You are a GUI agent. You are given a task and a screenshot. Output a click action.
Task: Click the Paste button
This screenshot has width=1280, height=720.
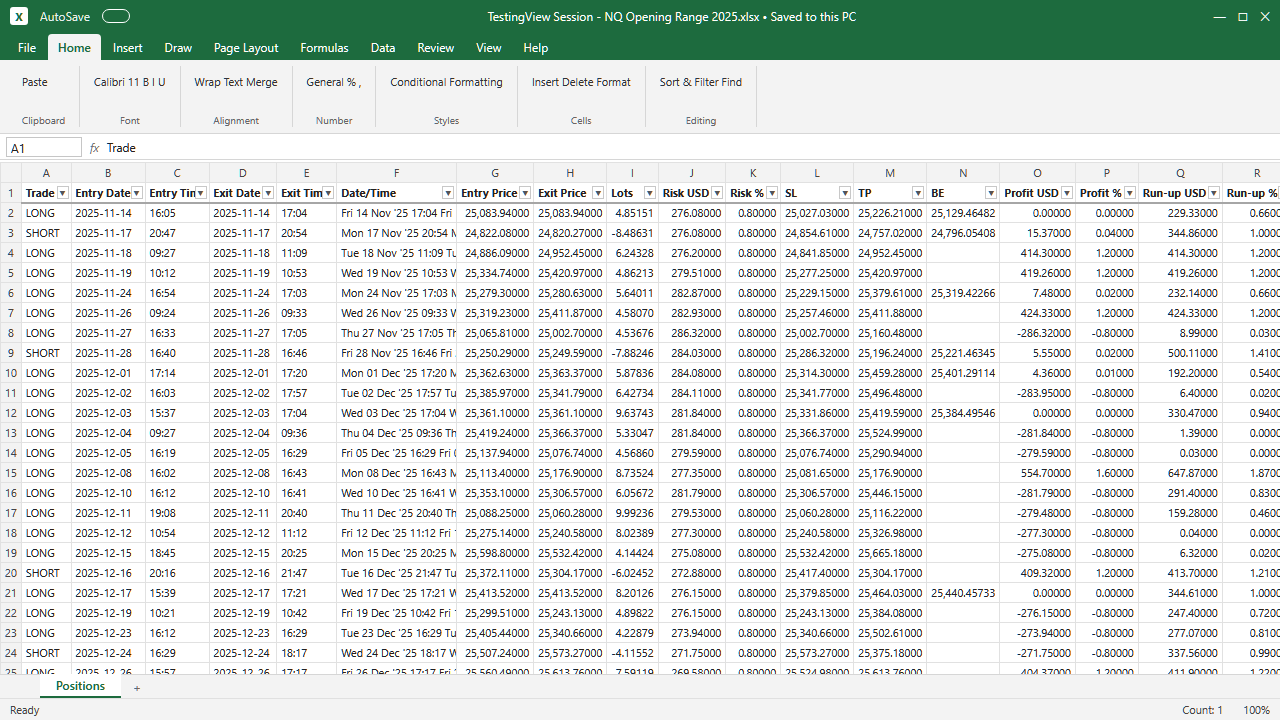click(35, 82)
